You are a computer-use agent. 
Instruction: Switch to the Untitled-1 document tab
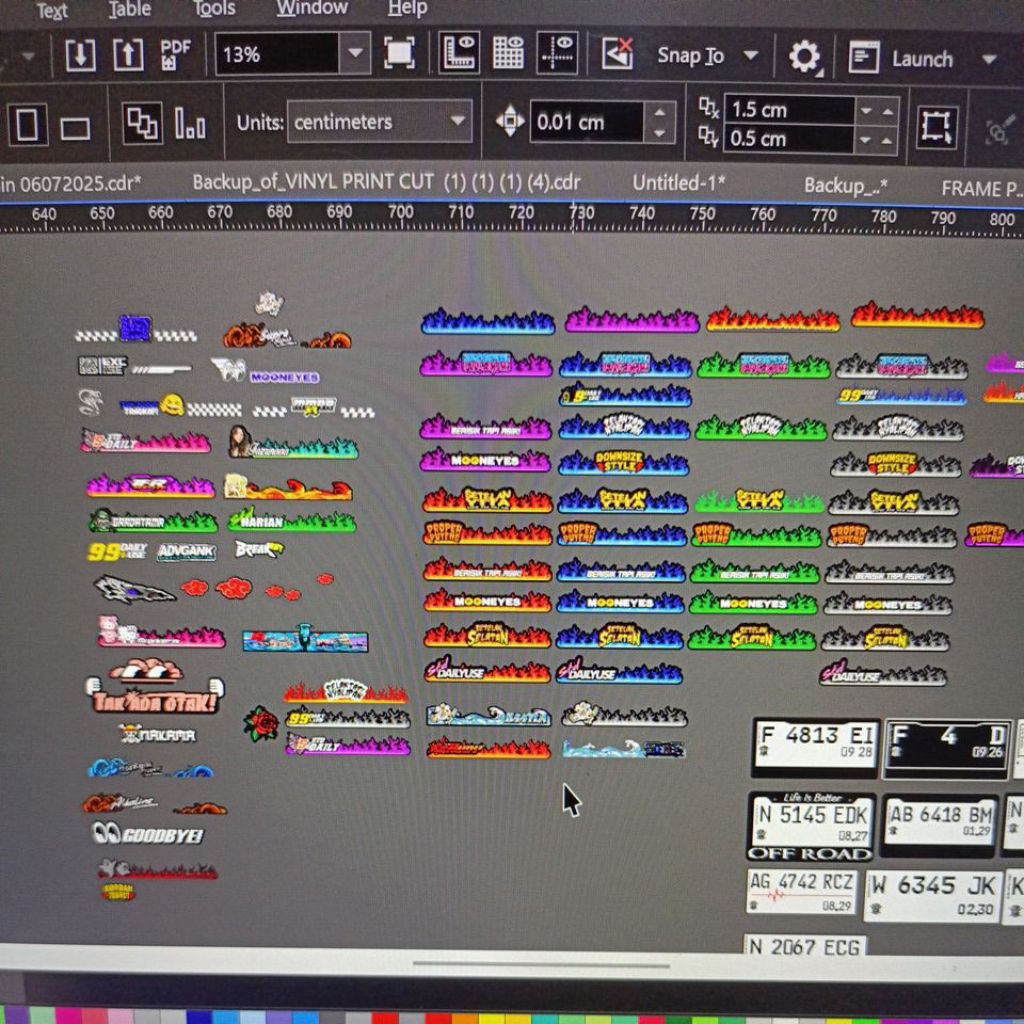click(679, 183)
